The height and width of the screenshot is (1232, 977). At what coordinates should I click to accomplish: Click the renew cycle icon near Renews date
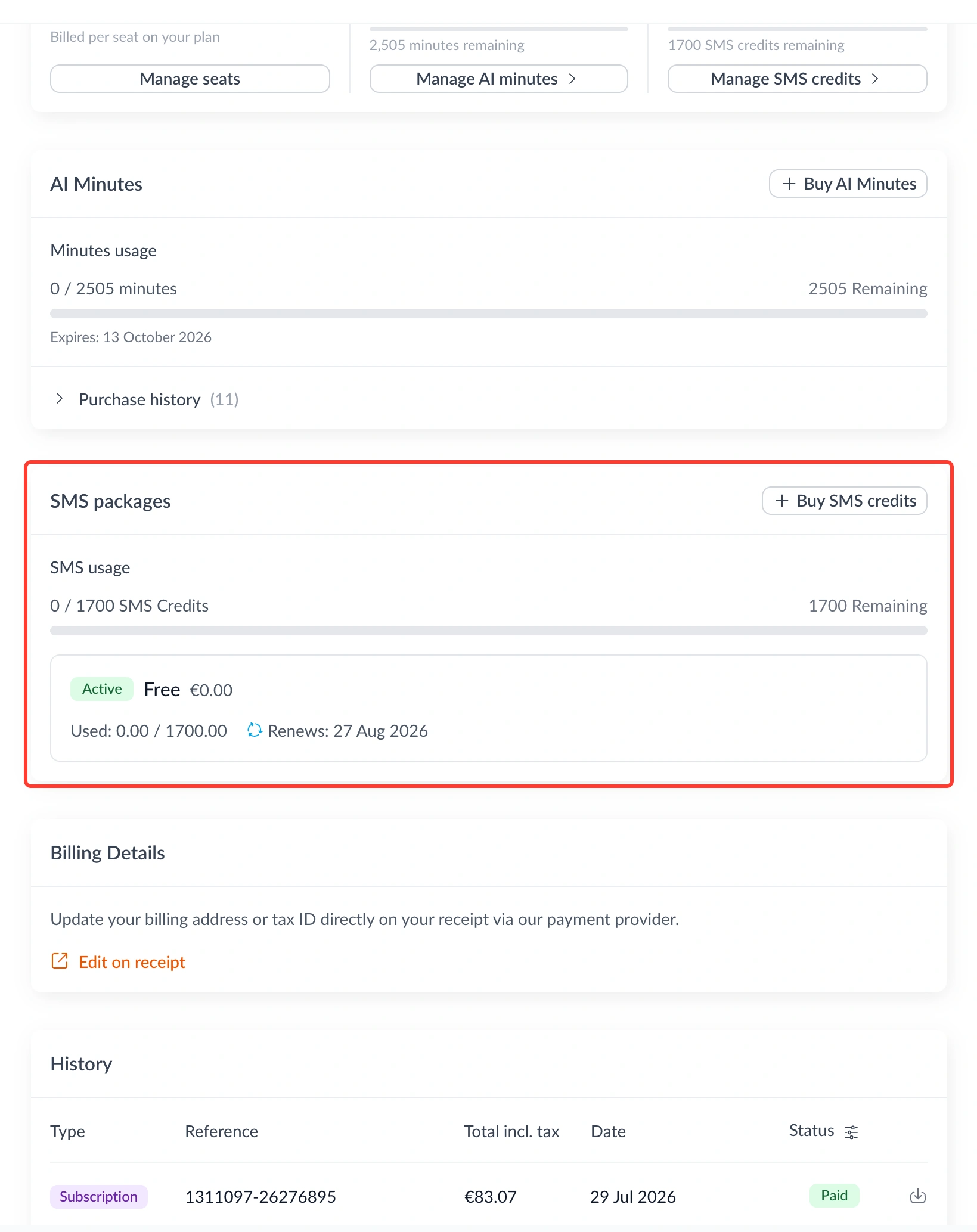pyautogui.click(x=255, y=730)
